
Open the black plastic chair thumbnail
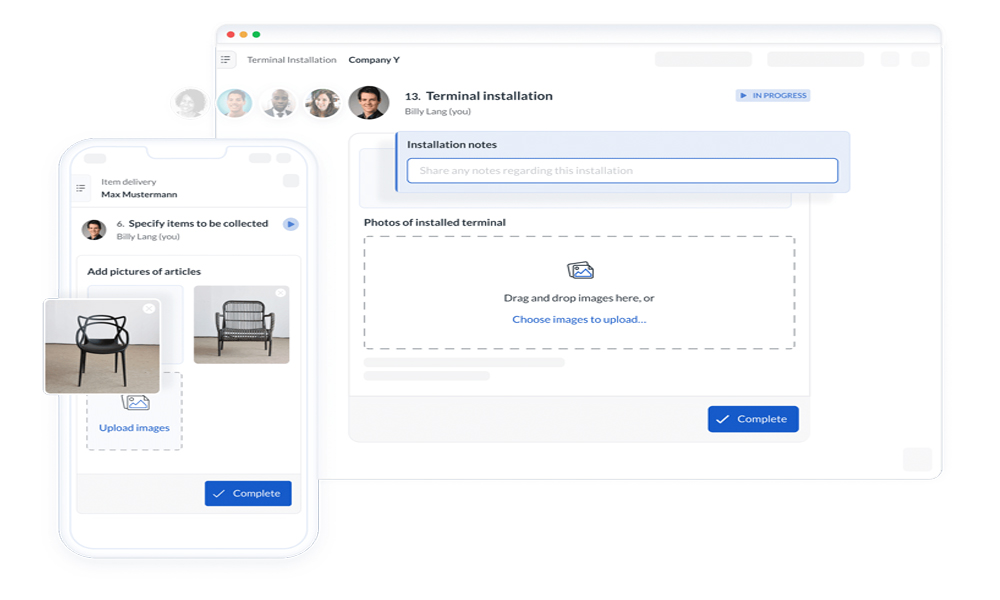(x=103, y=347)
